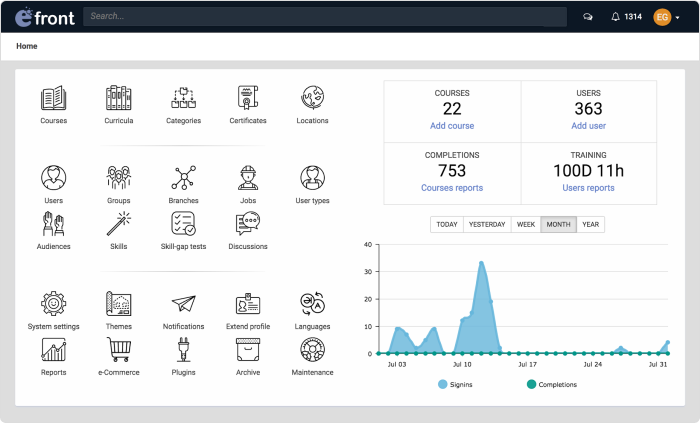Click the training time 100D 11h
700x423 pixels.
[x=588, y=170]
